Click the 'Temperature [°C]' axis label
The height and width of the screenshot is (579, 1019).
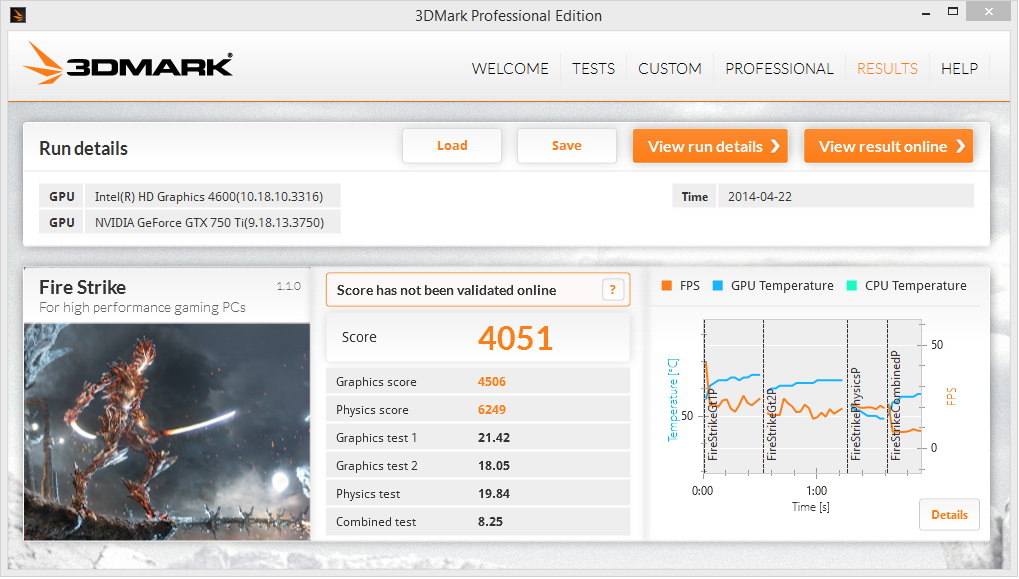pos(673,400)
